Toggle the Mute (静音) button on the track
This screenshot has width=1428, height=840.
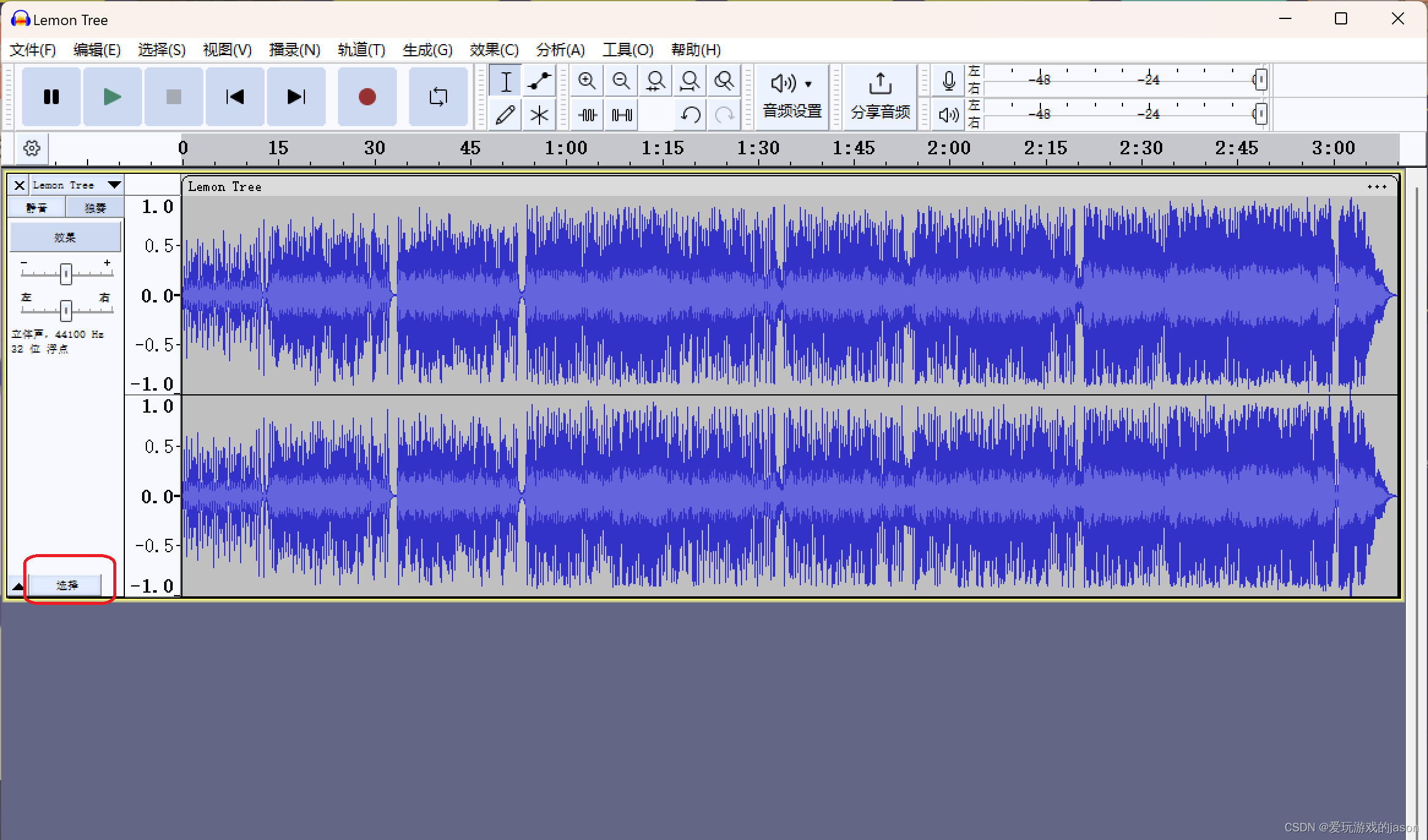tap(37, 208)
